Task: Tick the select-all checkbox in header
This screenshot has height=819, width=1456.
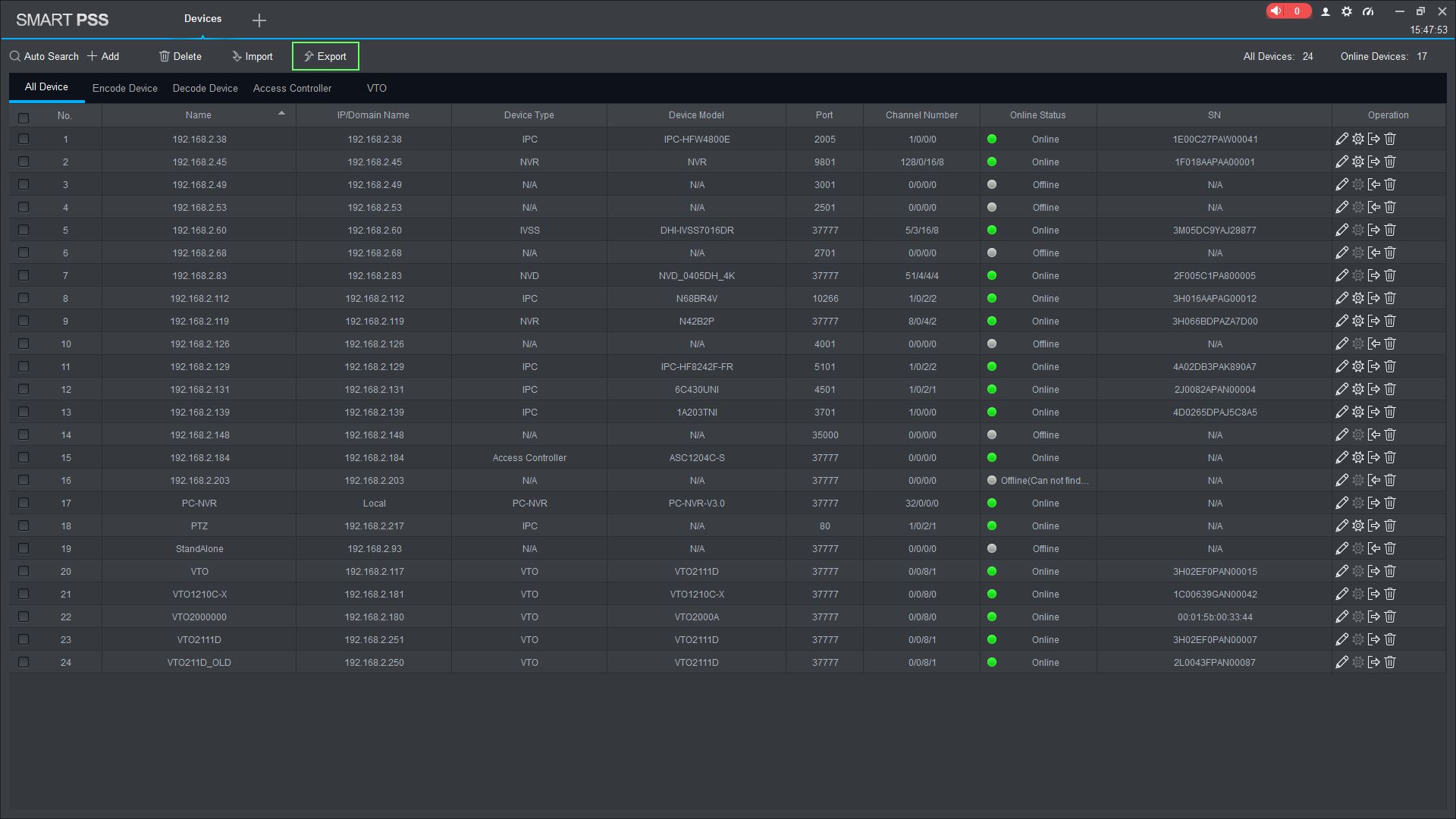Action: pyautogui.click(x=24, y=118)
